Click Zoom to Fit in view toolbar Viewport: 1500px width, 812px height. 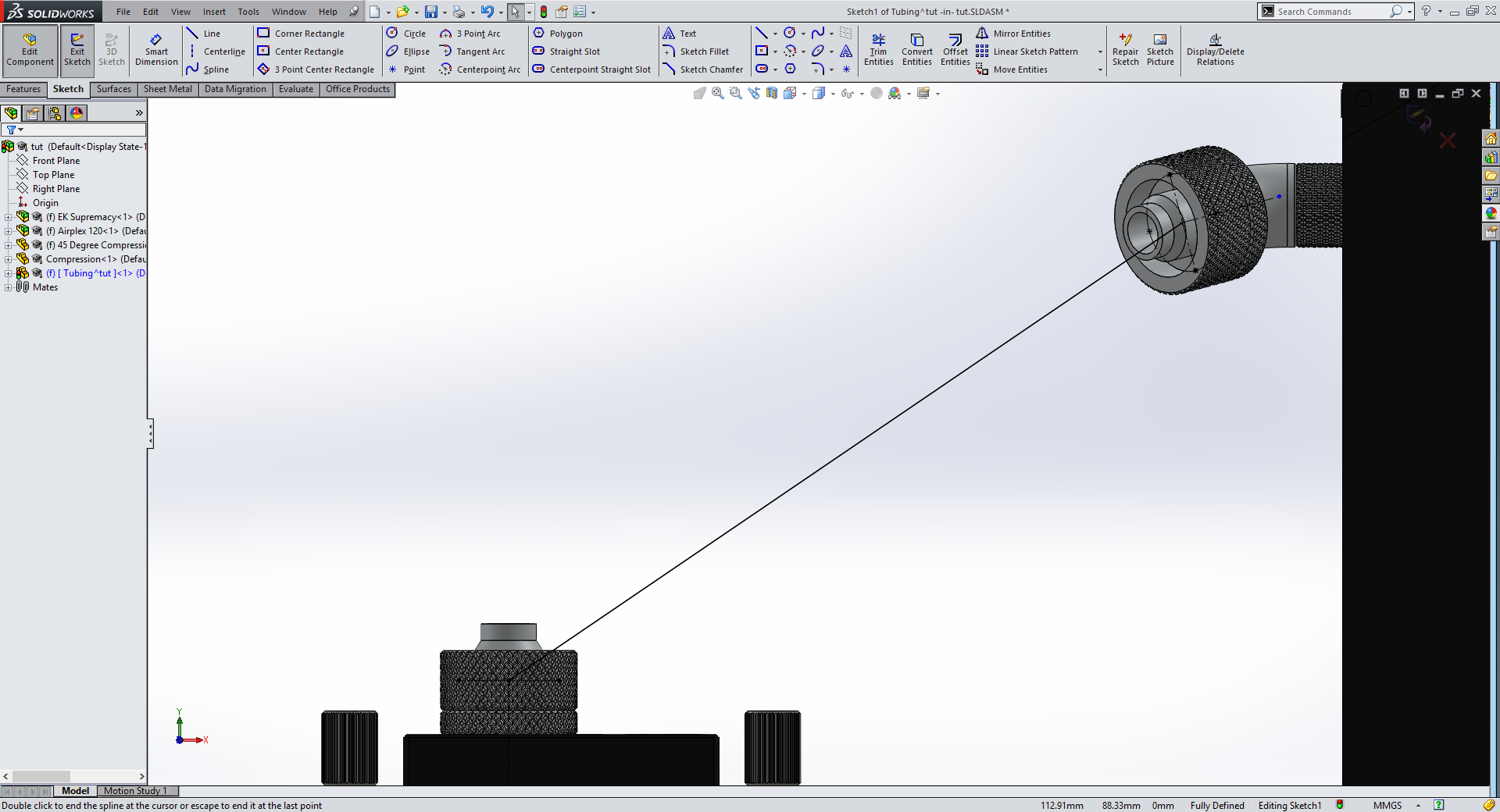click(717, 93)
